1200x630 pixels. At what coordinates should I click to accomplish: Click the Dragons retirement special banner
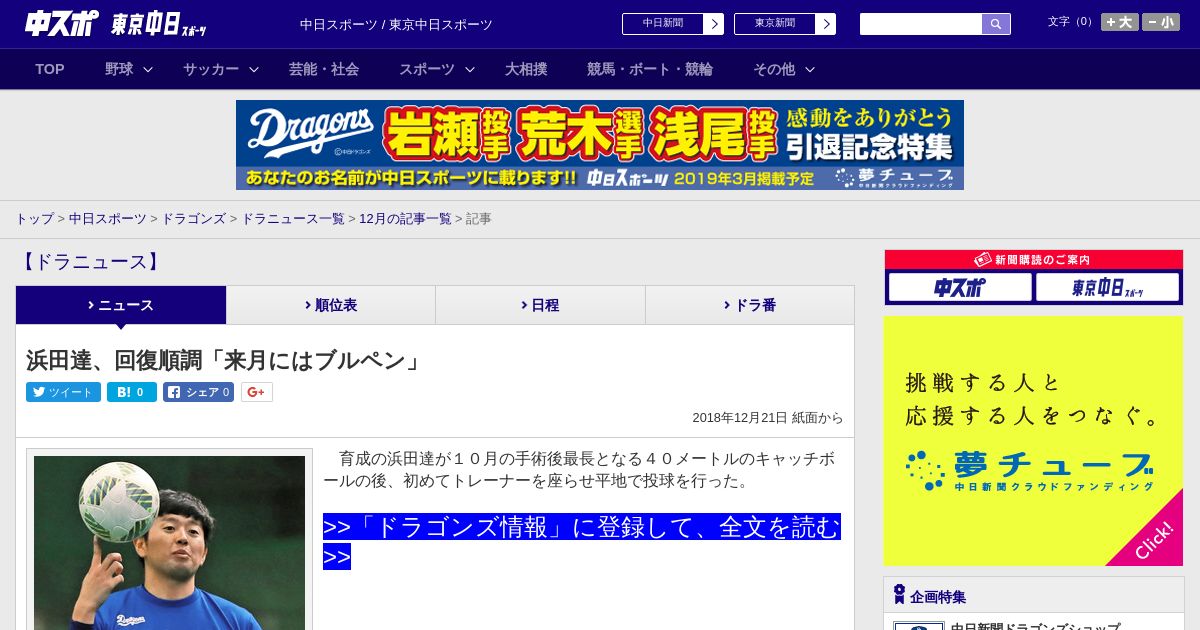600,145
